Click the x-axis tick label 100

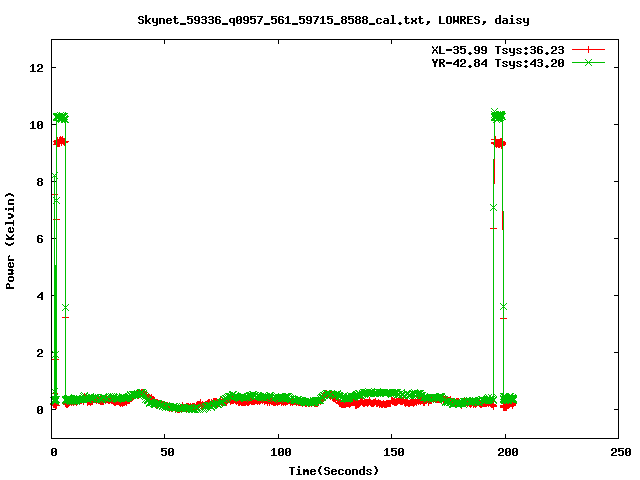(x=281, y=452)
